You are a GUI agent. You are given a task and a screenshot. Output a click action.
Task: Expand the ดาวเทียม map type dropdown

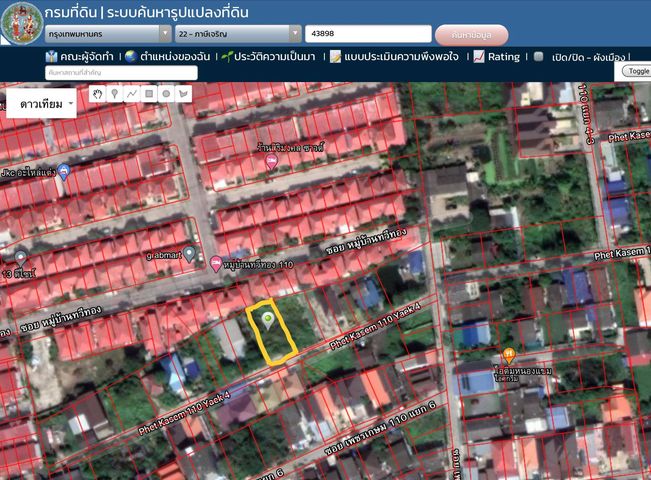coord(42,104)
